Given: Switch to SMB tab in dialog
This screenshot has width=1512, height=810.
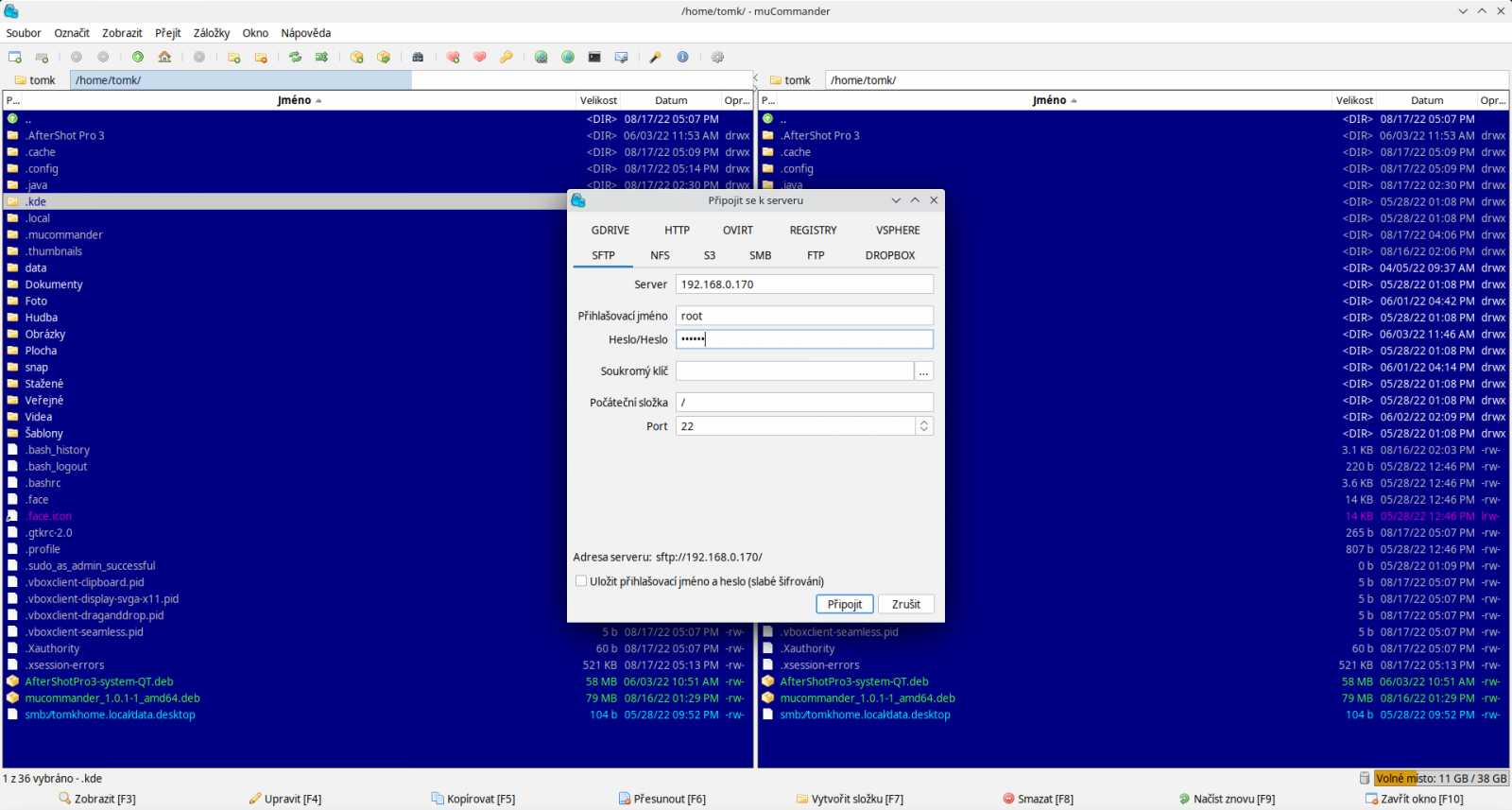Looking at the screenshot, I should [761, 255].
